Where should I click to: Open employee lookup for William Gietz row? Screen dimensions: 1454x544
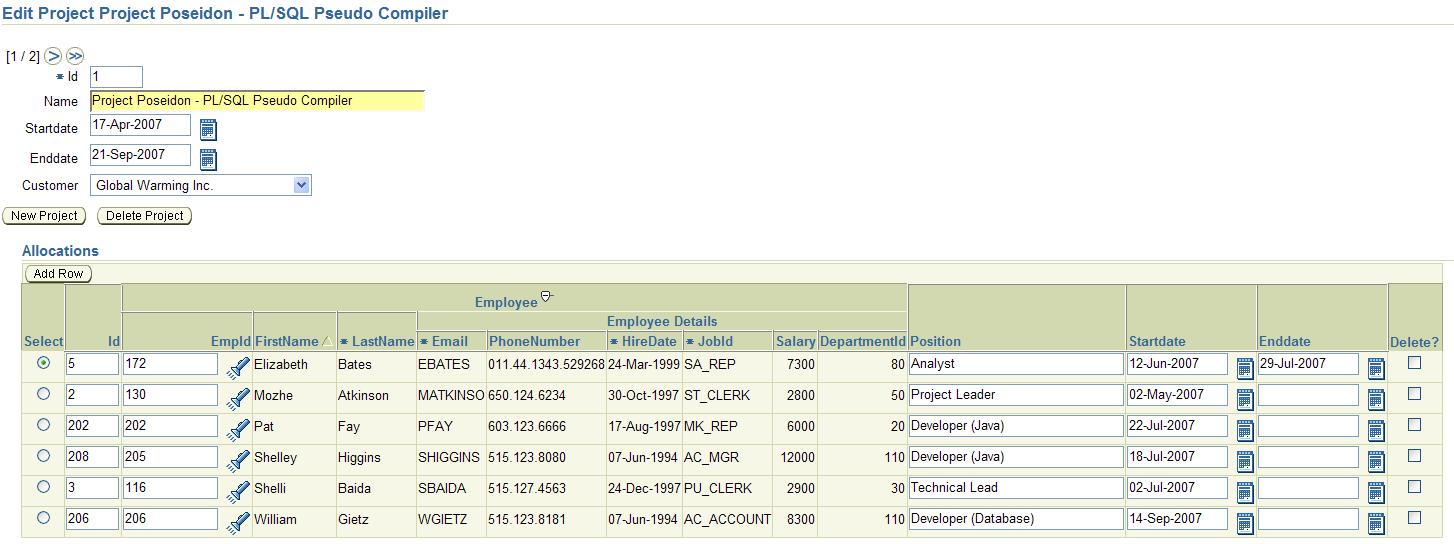237,523
